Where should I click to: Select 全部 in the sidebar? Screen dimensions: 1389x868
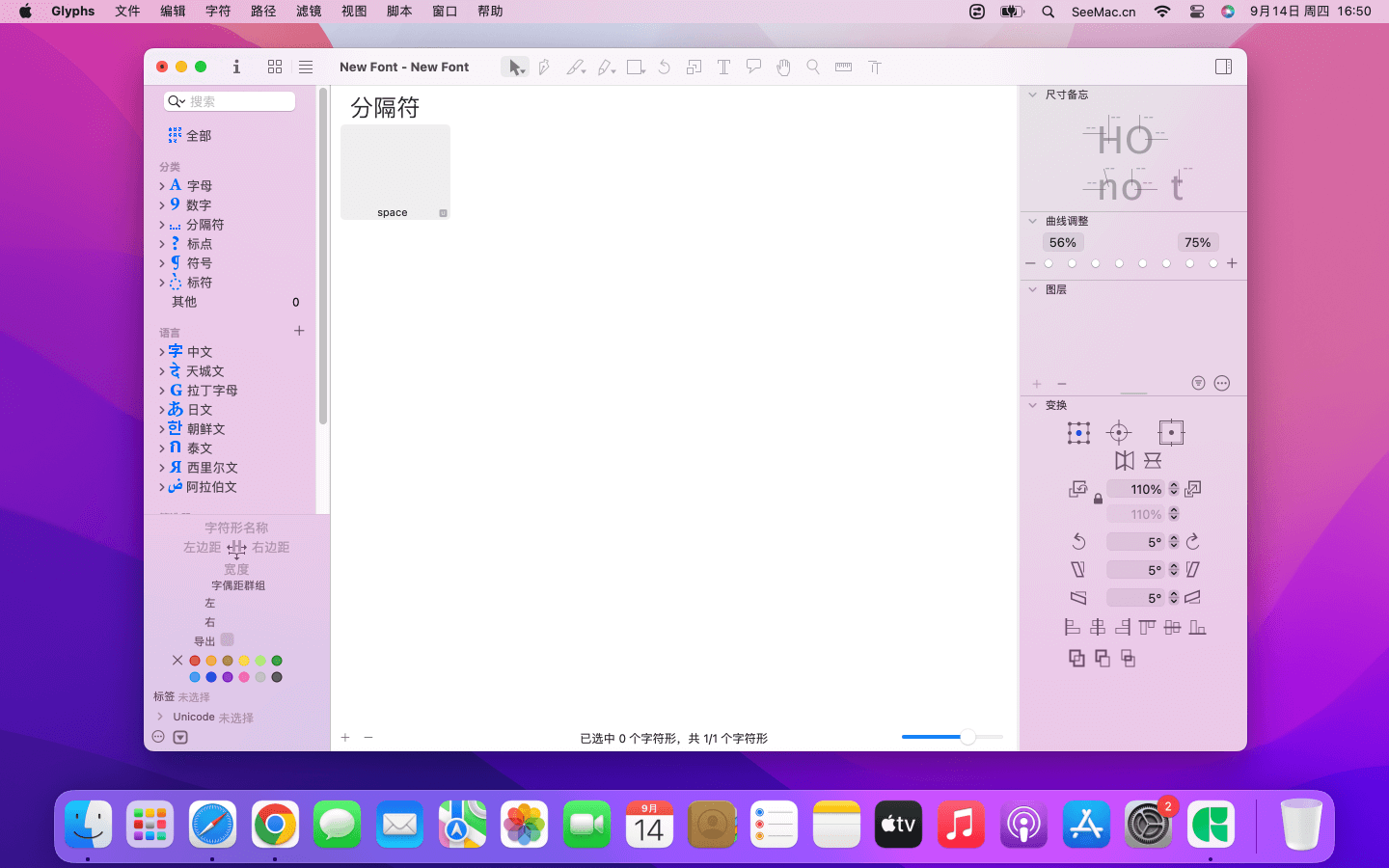(199, 136)
